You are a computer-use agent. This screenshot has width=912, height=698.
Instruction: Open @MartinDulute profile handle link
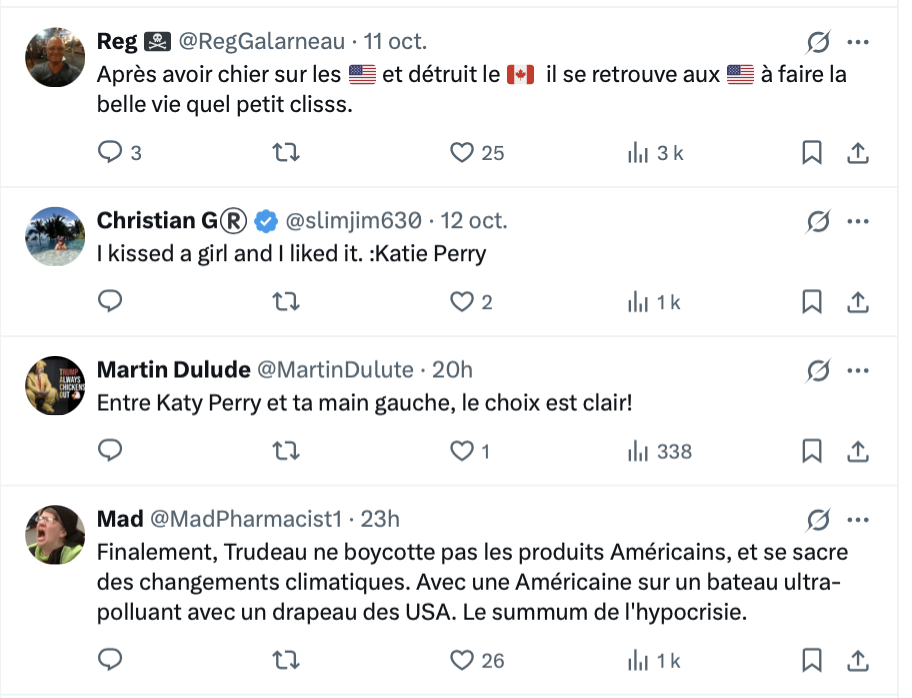coord(335,370)
